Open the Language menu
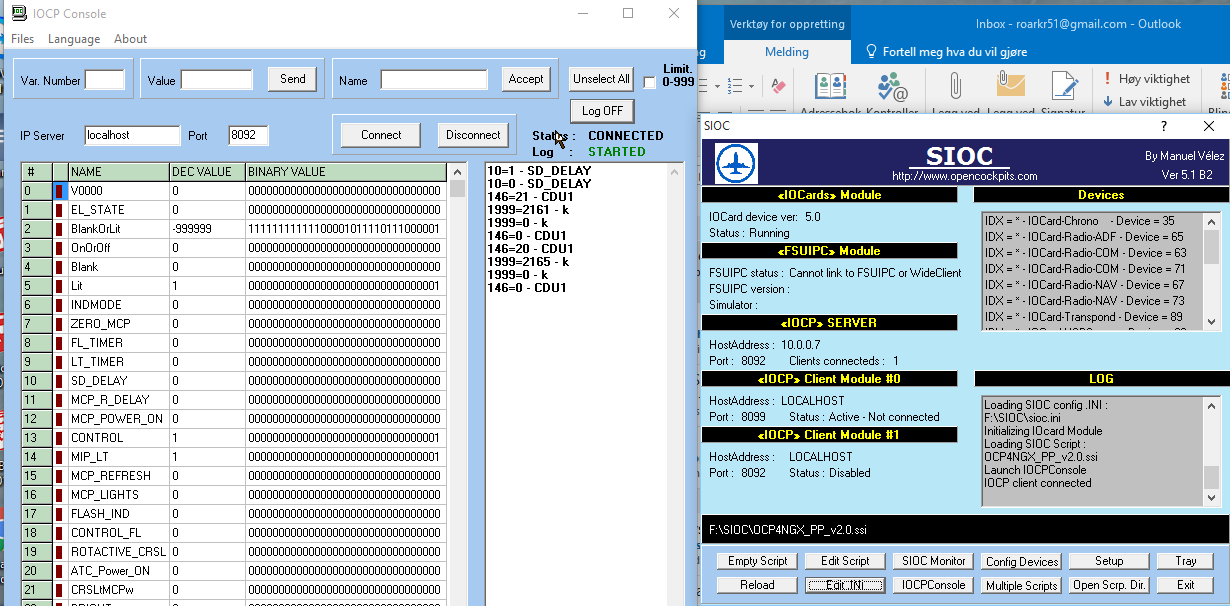The height and width of the screenshot is (606, 1230). (x=74, y=39)
